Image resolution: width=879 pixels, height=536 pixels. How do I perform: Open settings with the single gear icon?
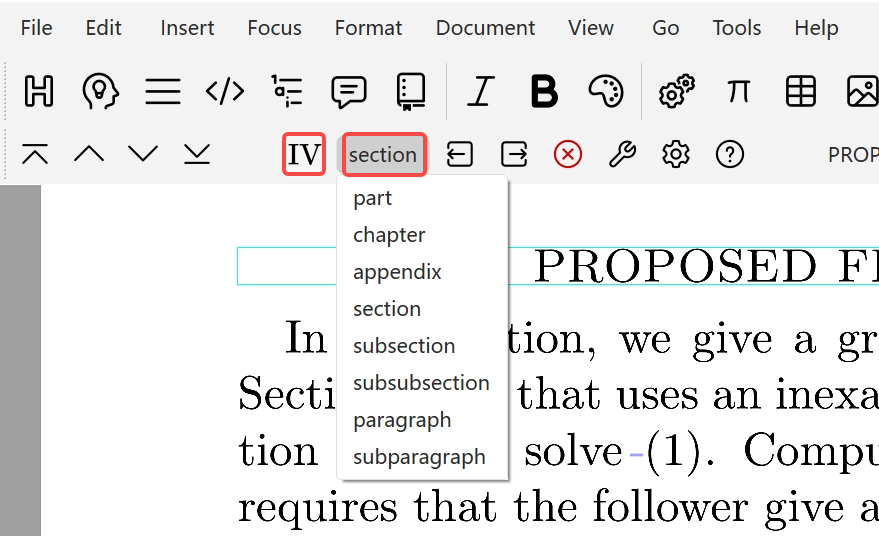coord(676,154)
